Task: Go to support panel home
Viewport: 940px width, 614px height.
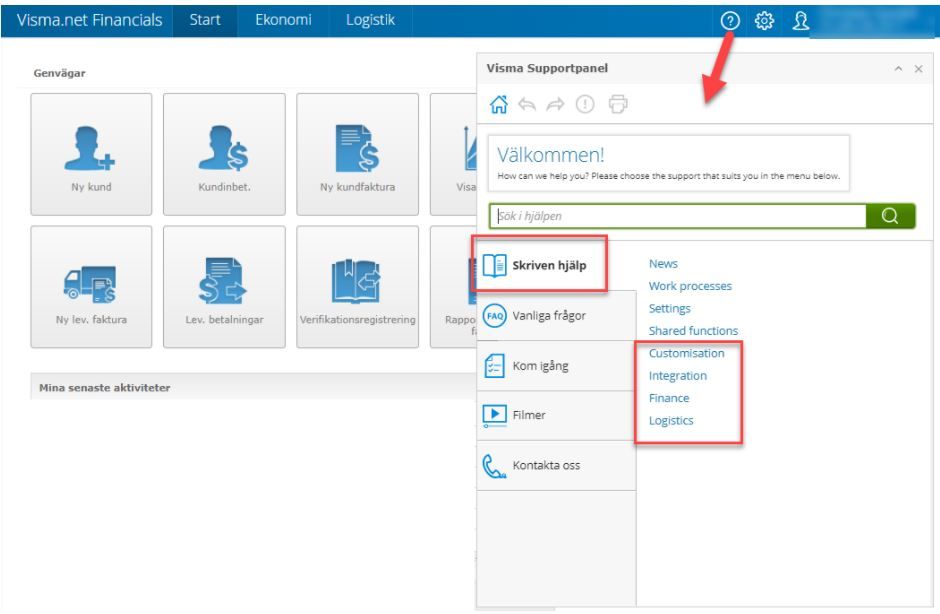Action: [498, 104]
